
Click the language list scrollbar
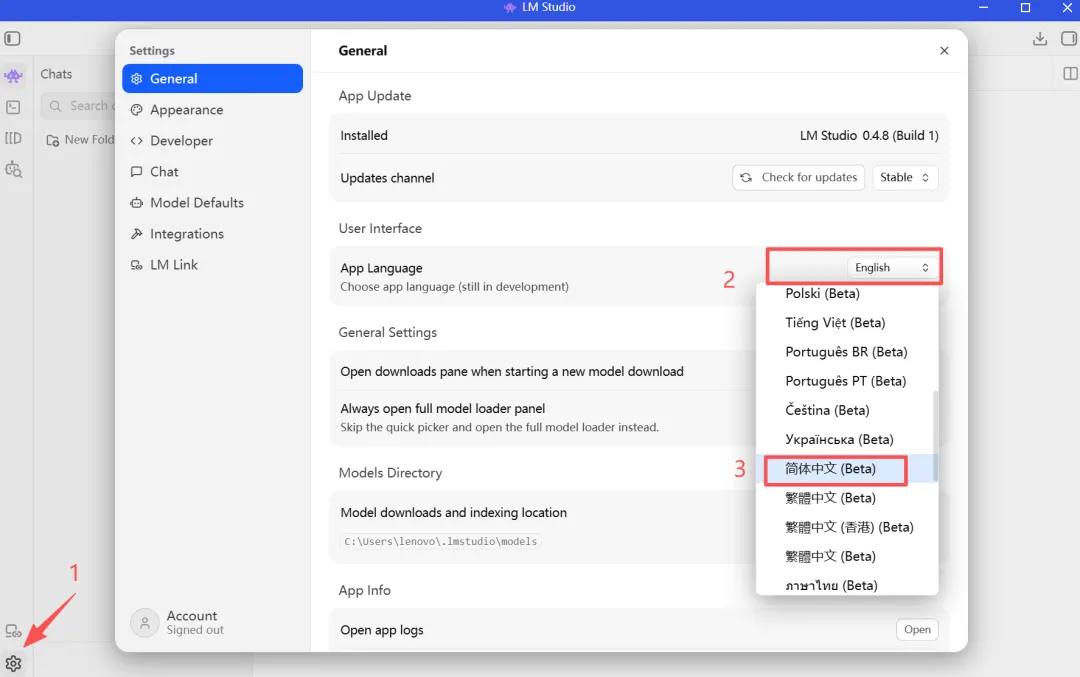pos(935,437)
